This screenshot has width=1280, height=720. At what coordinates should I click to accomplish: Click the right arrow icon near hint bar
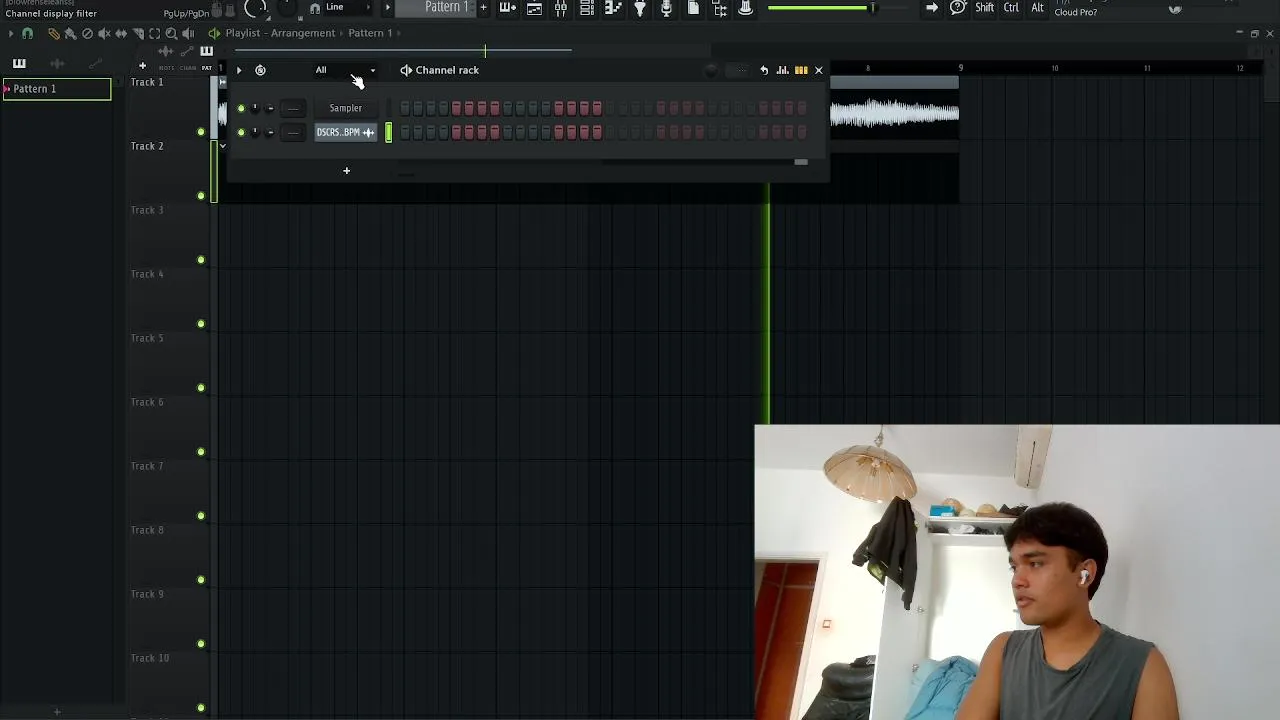point(931,8)
